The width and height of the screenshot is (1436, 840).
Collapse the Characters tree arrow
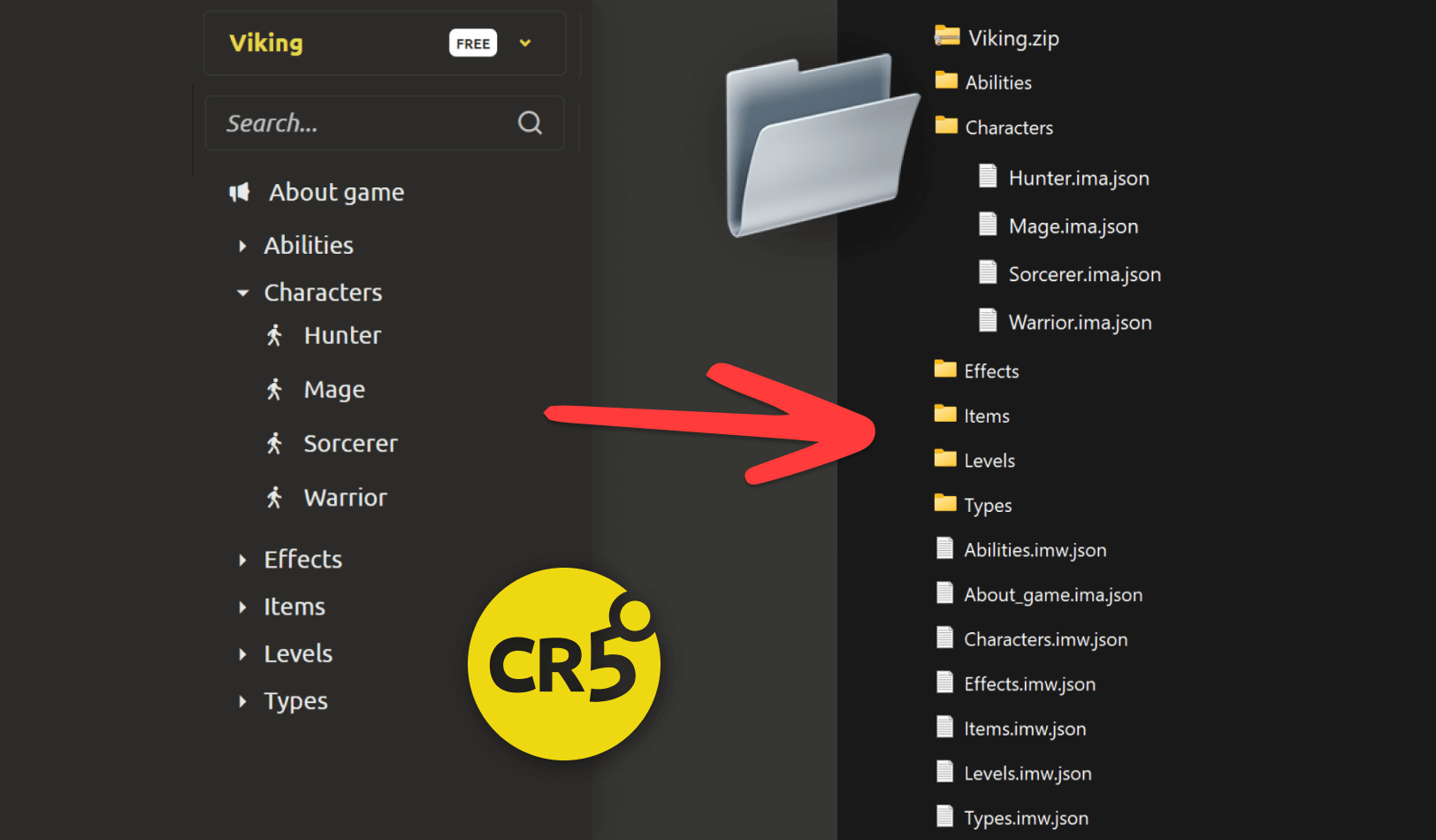pos(242,293)
